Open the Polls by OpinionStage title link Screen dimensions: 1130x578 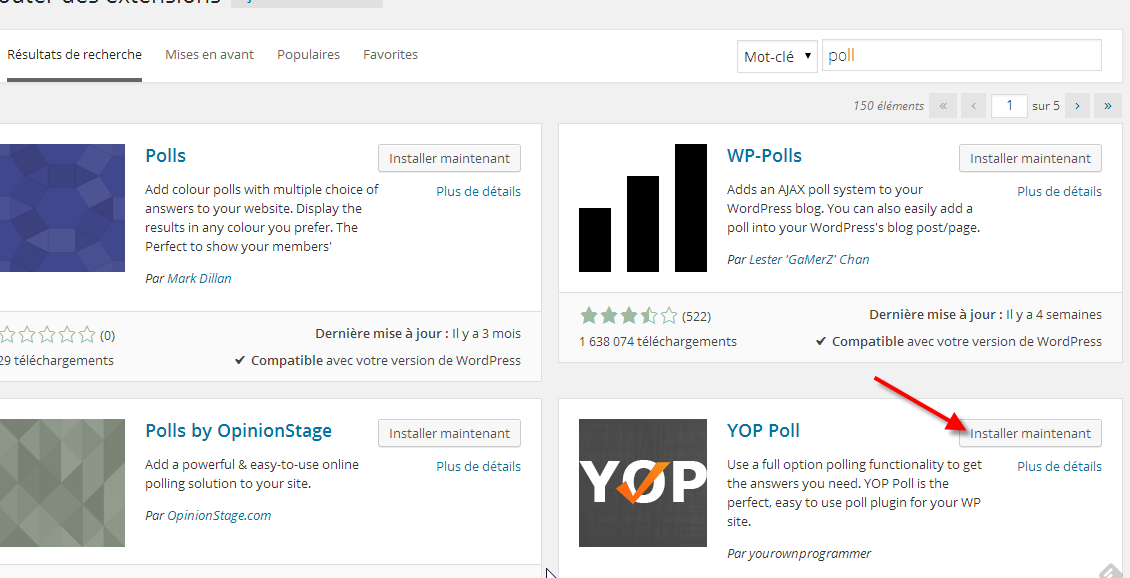coord(238,431)
